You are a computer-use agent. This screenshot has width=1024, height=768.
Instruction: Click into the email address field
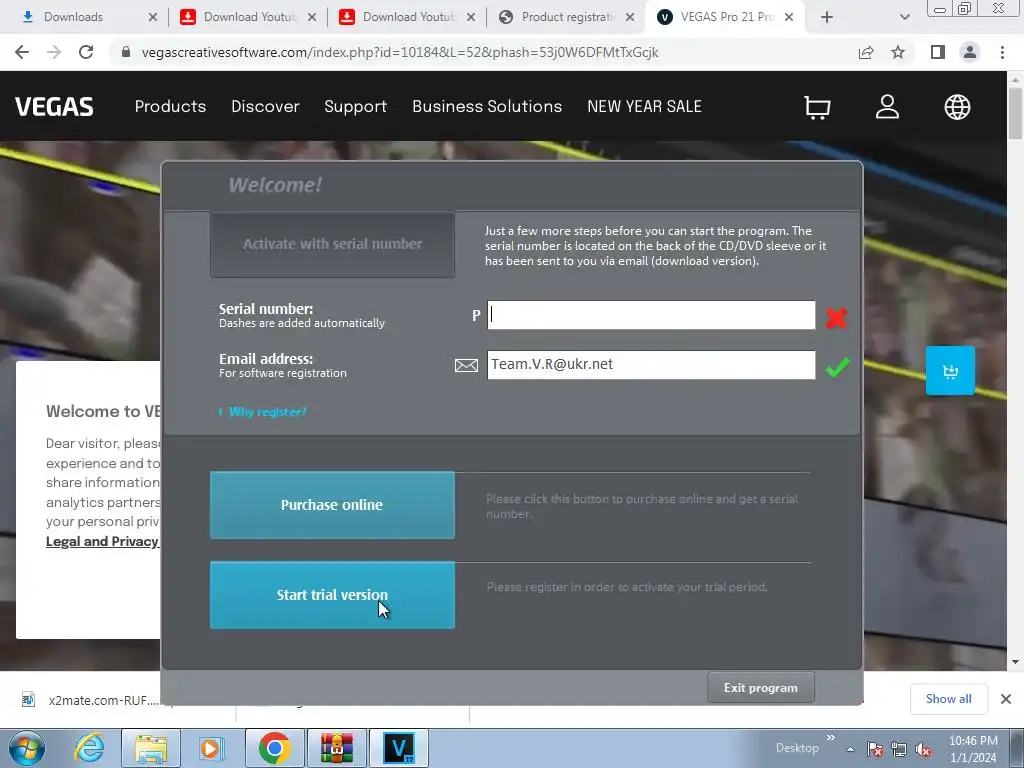click(x=651, y=365)
